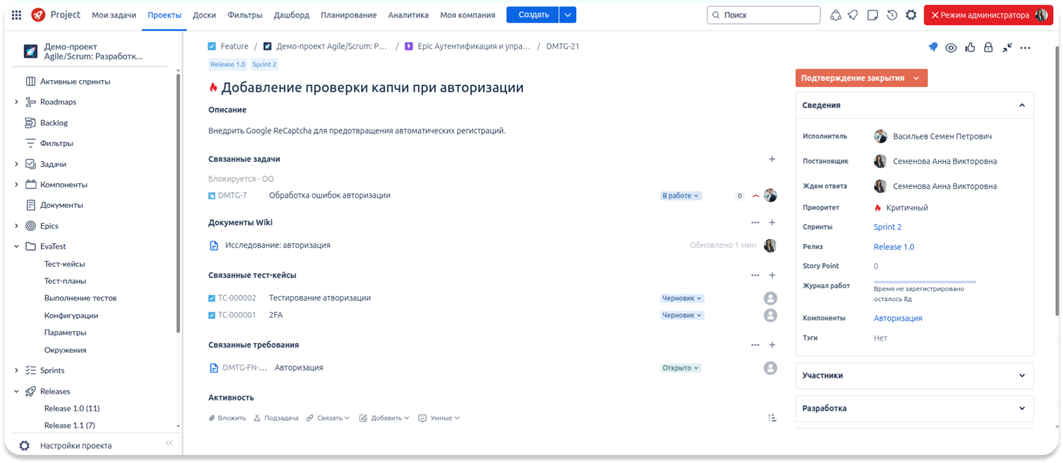Collapse the Сведения panel
1063x463 pixels.
coord(1022,106)
